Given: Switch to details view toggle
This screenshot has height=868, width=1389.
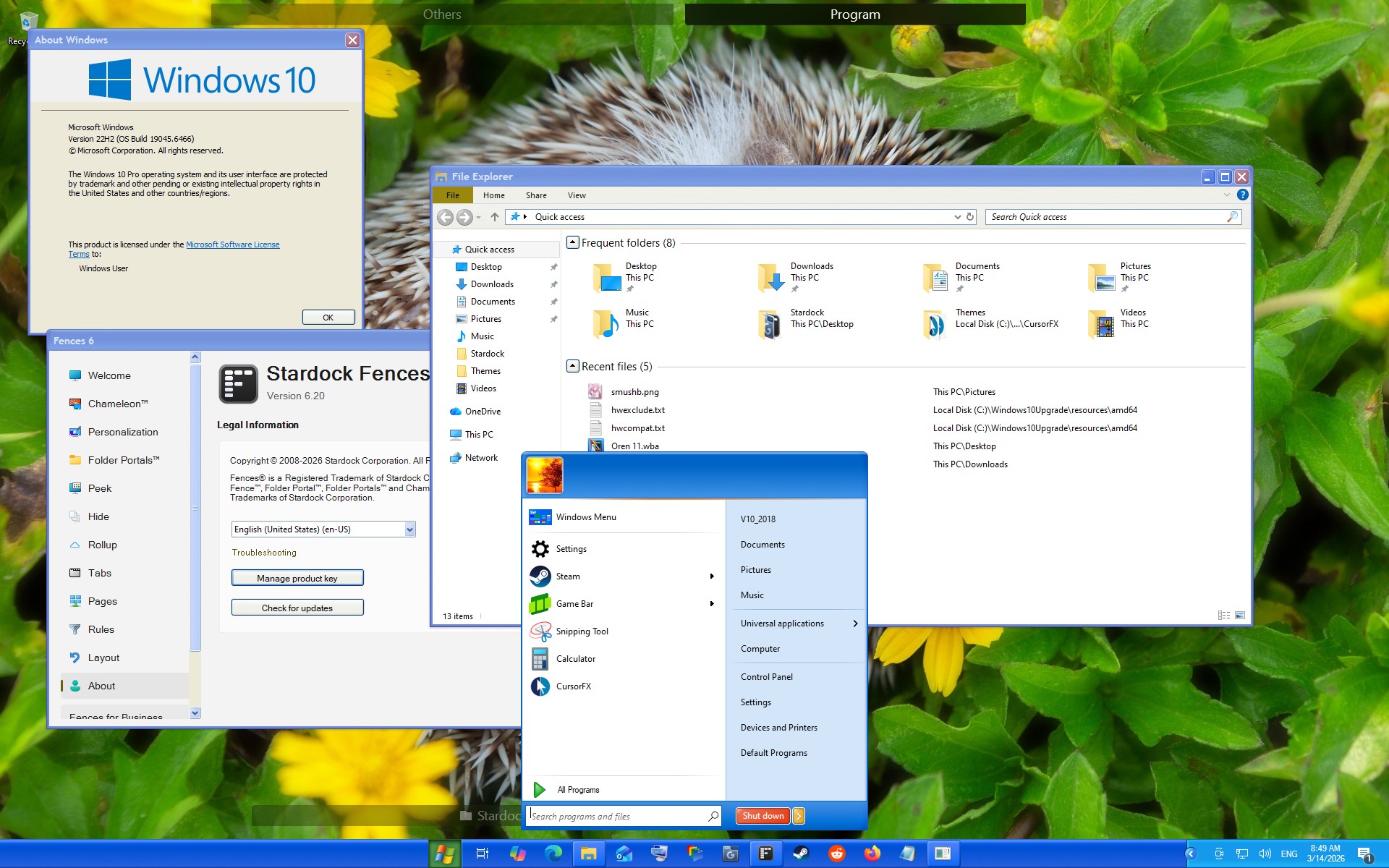Looking at the screenshot, I should [1224, 616].
